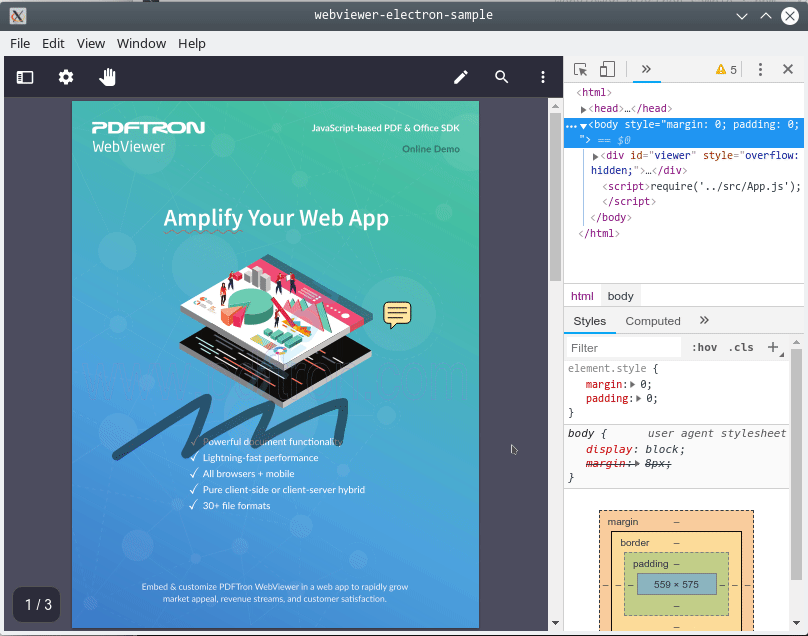808x636 pixels.
Task: Switch to the Computed tab
Action: [652, 321]
